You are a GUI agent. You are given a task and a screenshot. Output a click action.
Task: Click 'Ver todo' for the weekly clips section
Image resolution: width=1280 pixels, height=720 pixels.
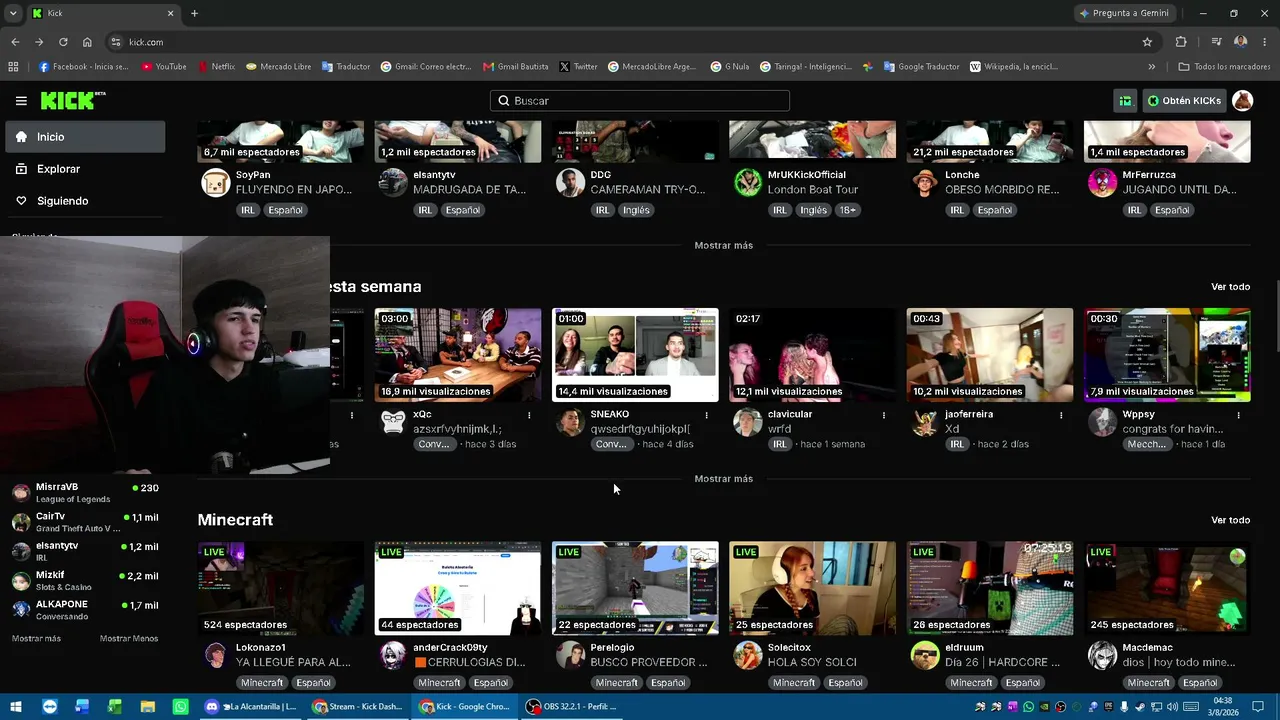(1230, 287)
